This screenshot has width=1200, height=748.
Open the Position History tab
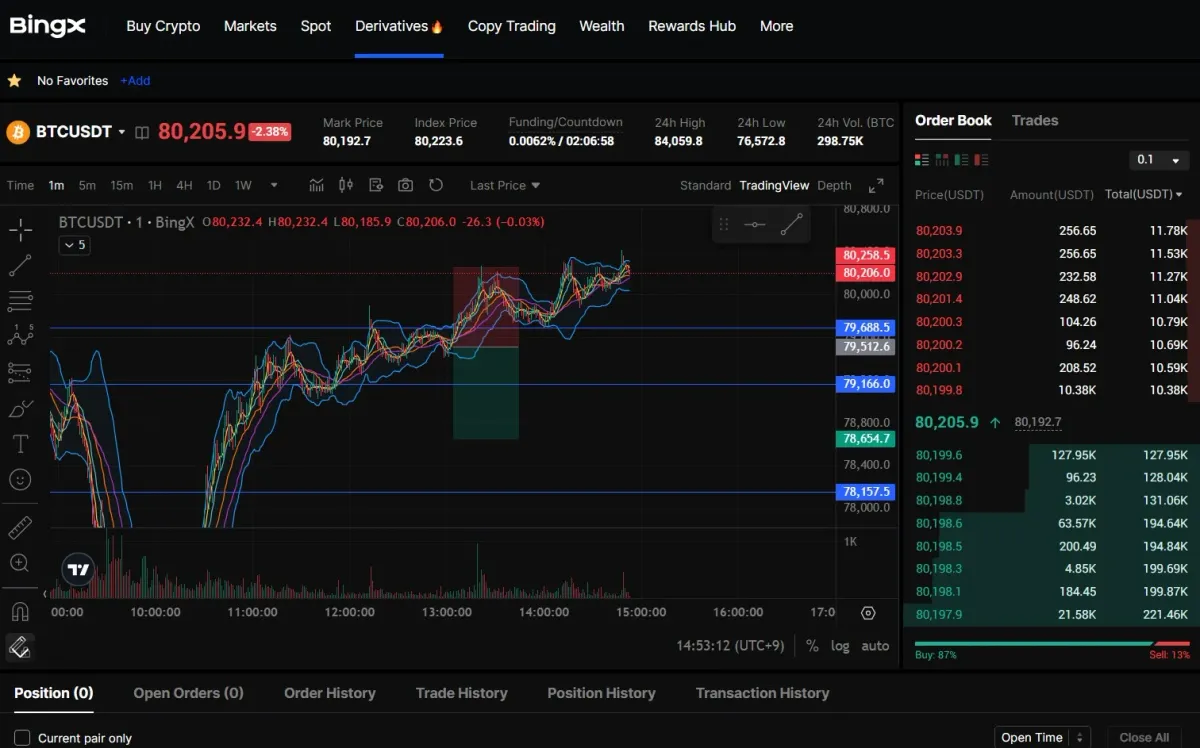(601, 693)
